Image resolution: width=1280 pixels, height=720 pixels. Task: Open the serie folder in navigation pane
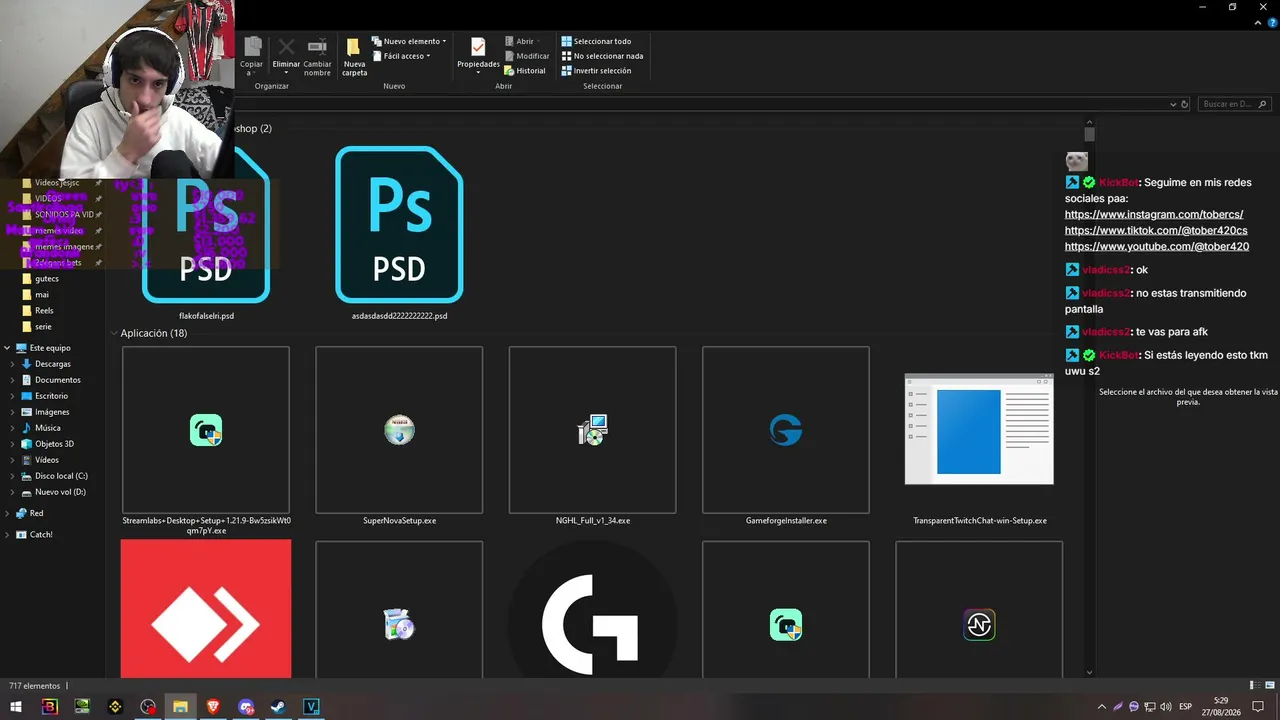point(43,327)
